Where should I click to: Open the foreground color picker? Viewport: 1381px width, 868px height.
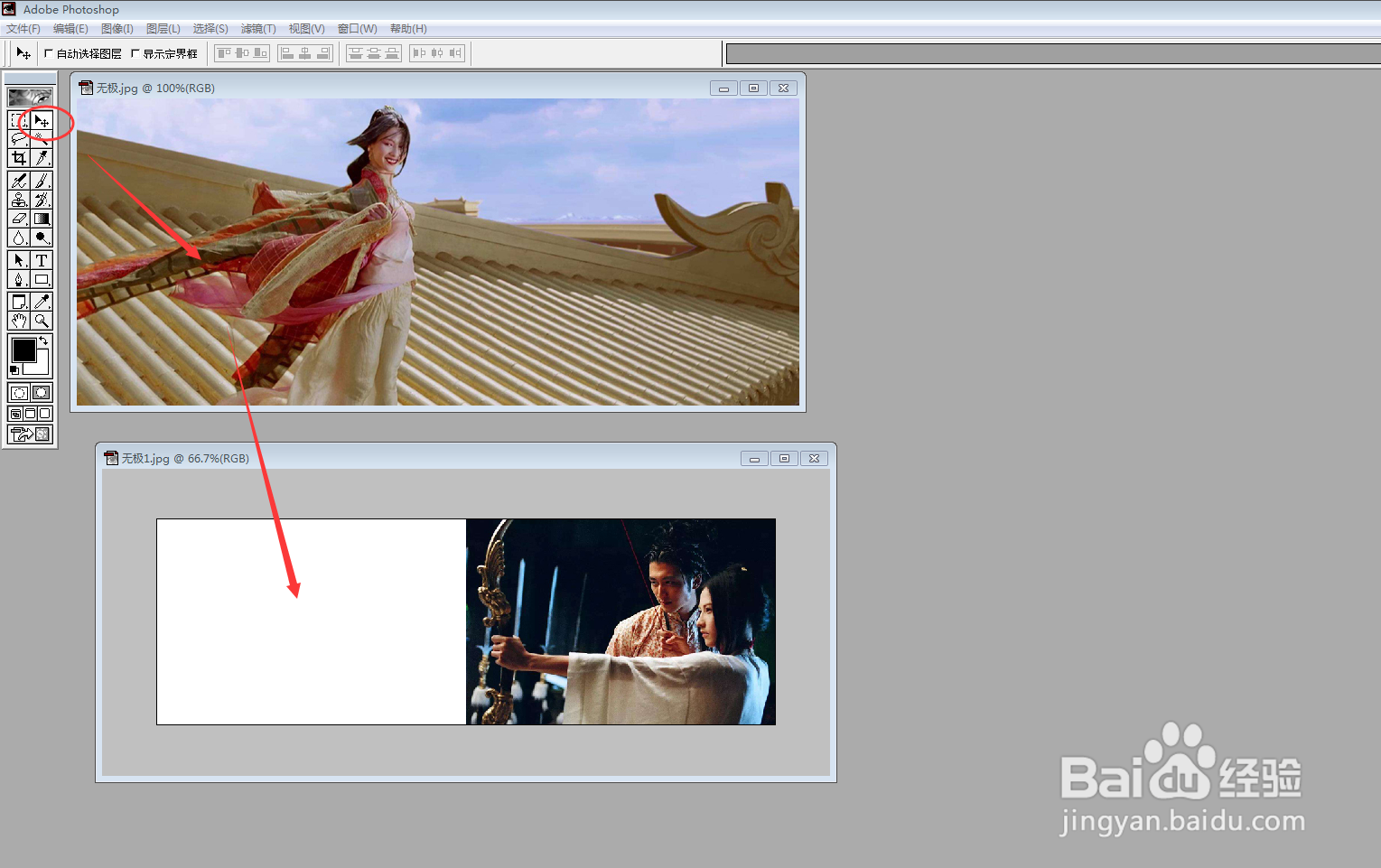point(23,350)
